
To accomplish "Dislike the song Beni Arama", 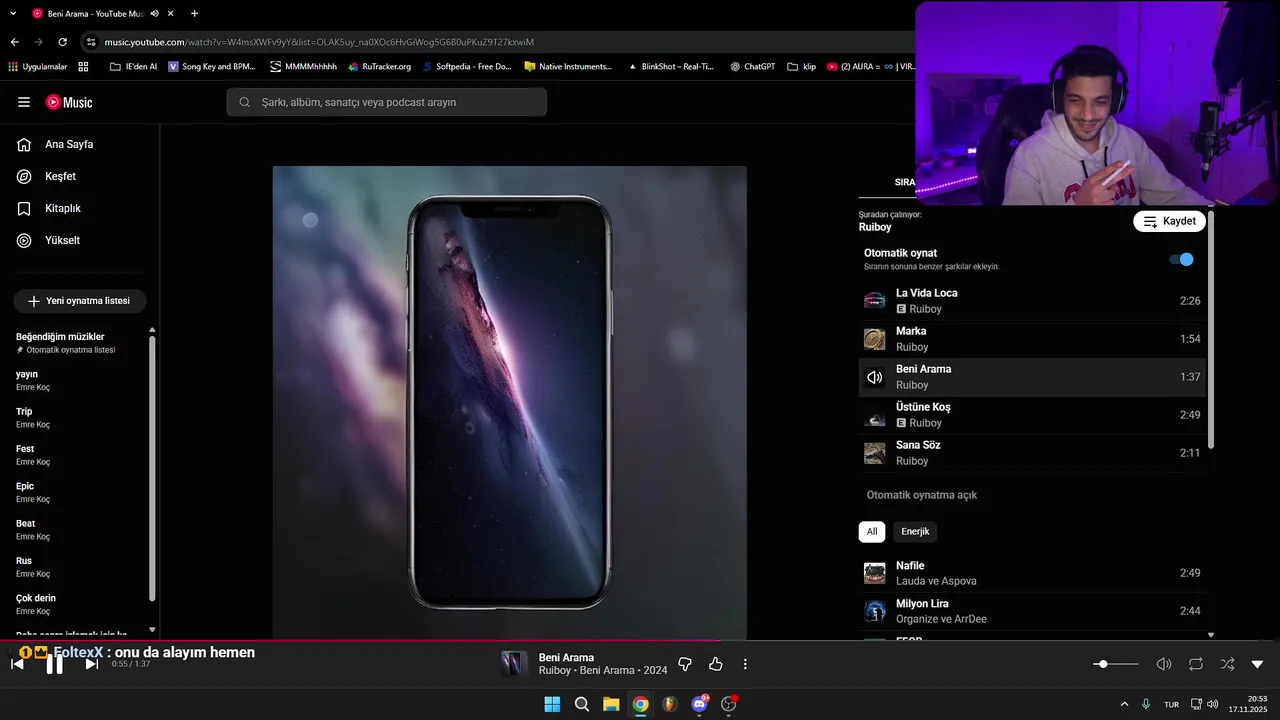I will pos(685,664).
